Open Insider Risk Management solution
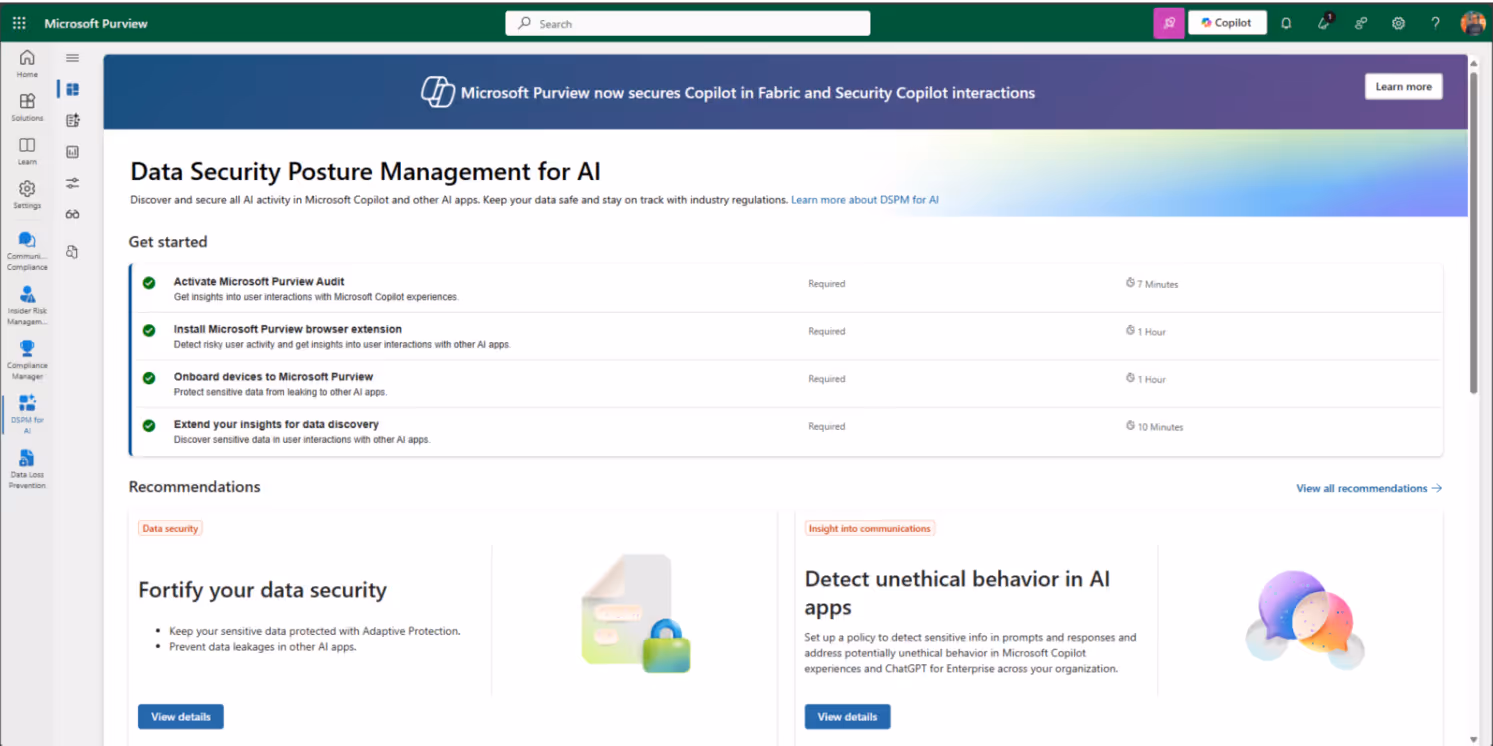 pos(27,305)
